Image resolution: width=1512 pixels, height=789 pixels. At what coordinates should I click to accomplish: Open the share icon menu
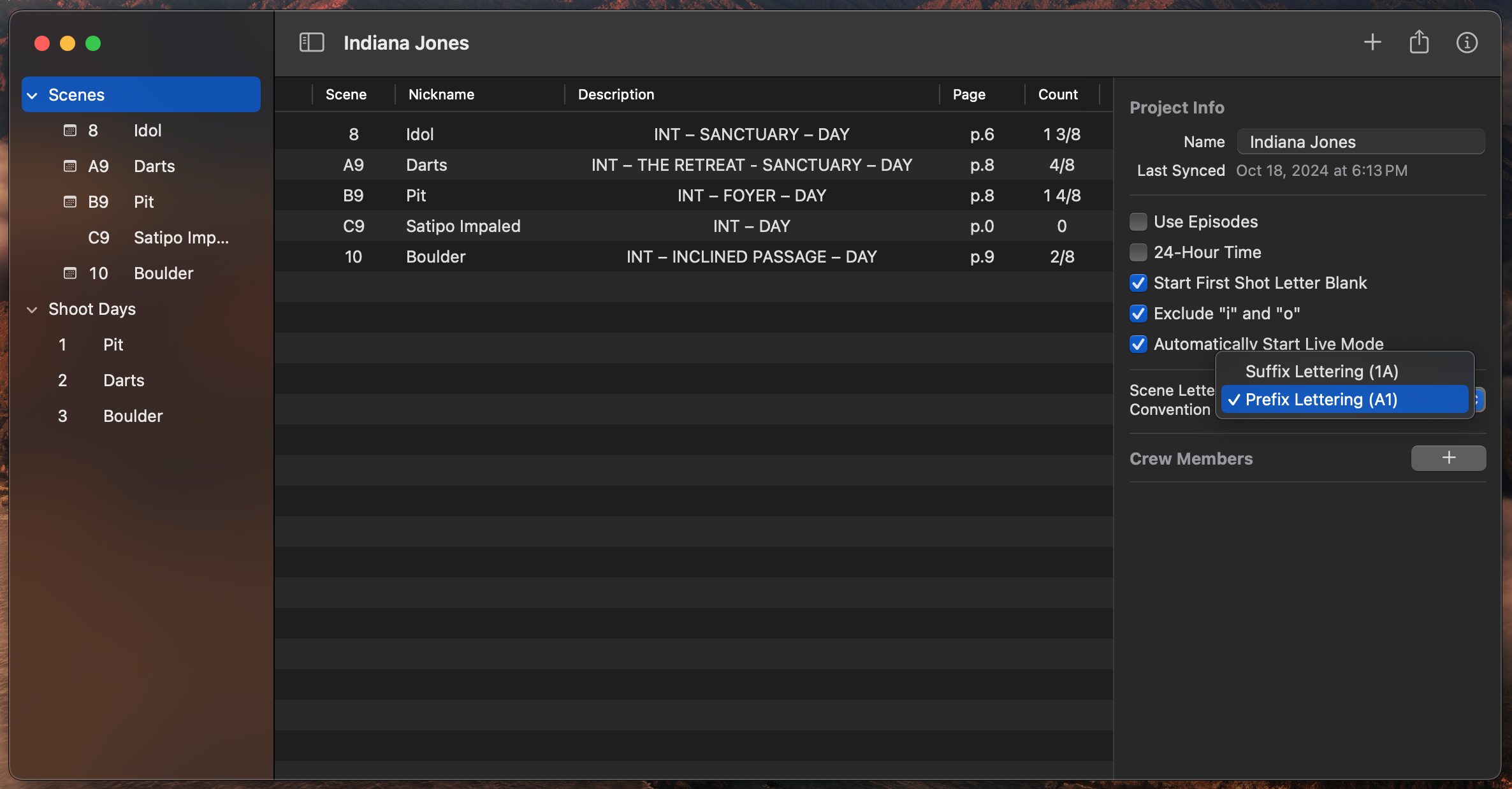coord(1419,43)
